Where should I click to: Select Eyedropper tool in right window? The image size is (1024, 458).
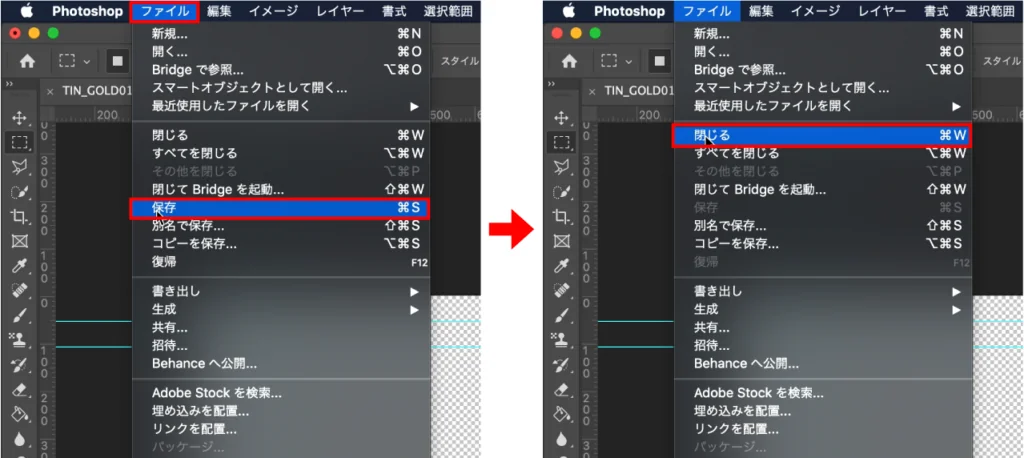click(x=562, y=265)
